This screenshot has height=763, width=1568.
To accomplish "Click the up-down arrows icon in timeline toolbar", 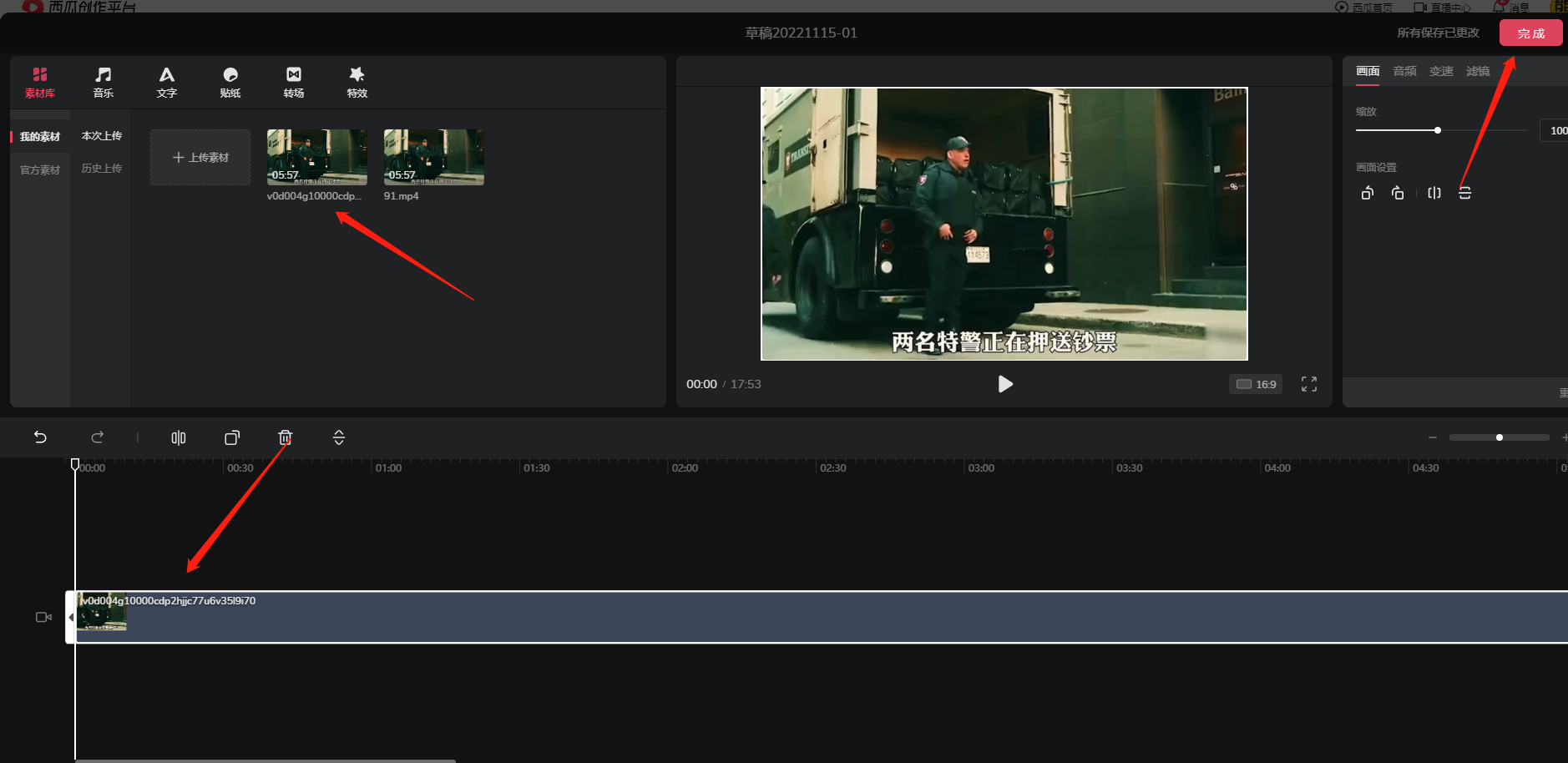I will click(338, 437).
